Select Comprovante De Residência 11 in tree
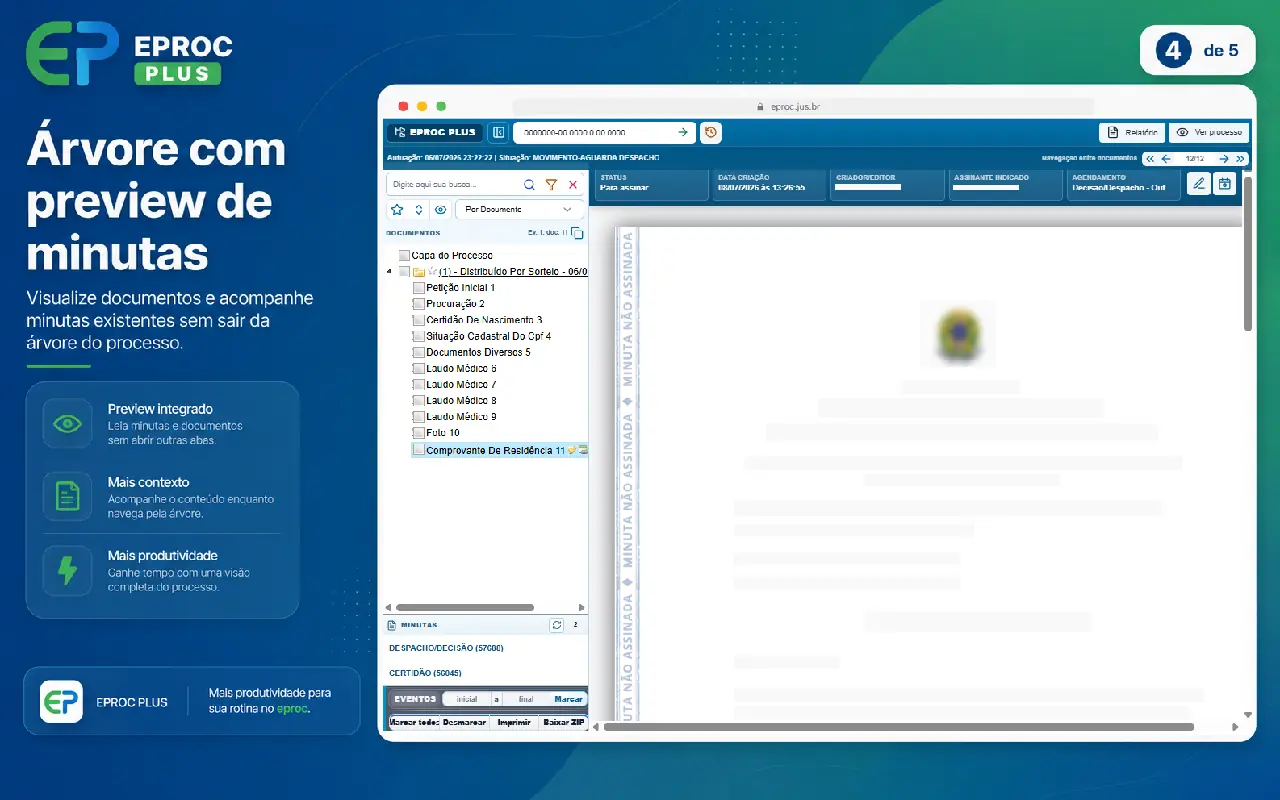The image size is (1280, 800). click(x=495, y=451)
